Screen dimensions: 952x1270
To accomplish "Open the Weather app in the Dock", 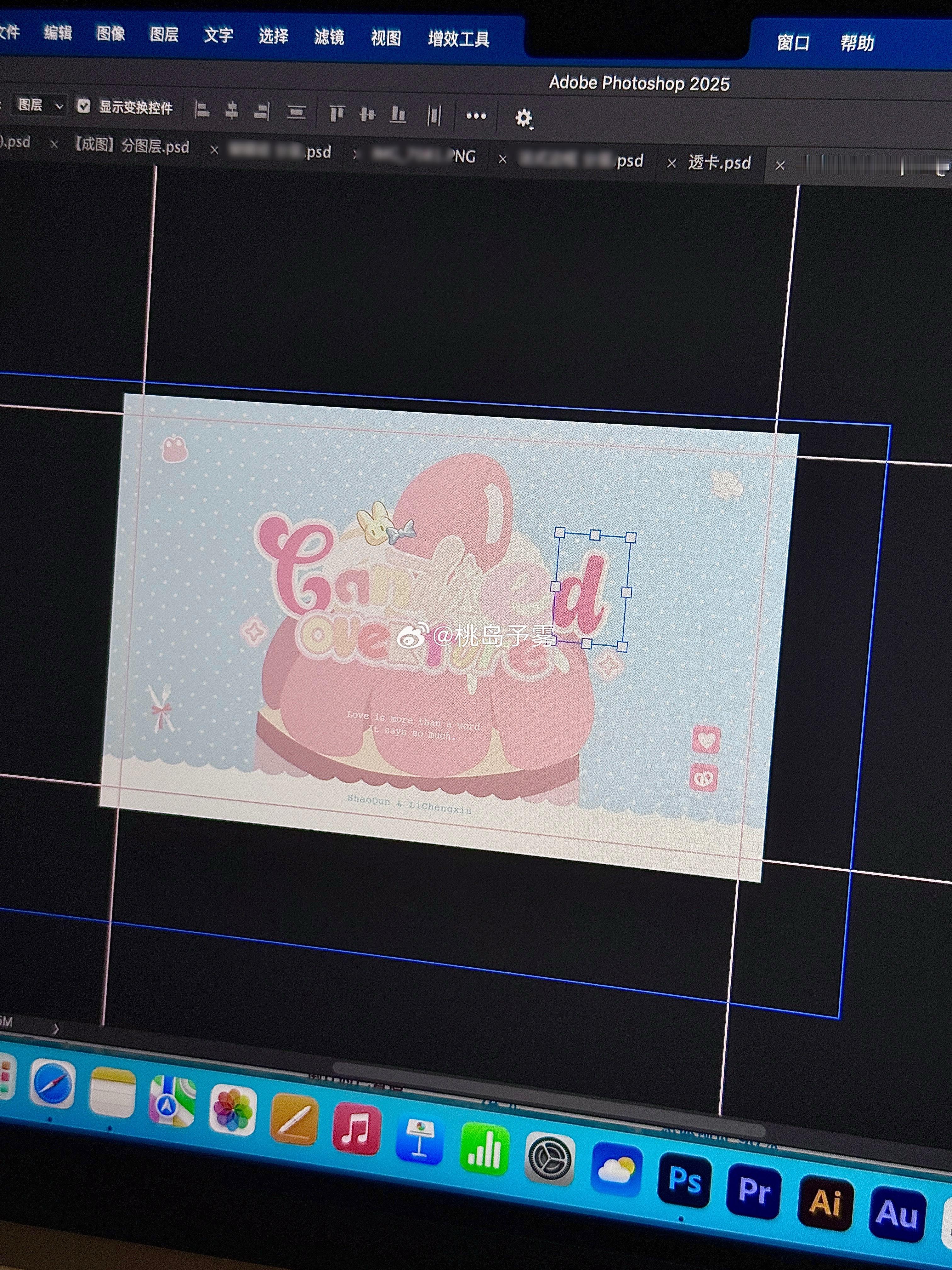I will [616, 1170].
